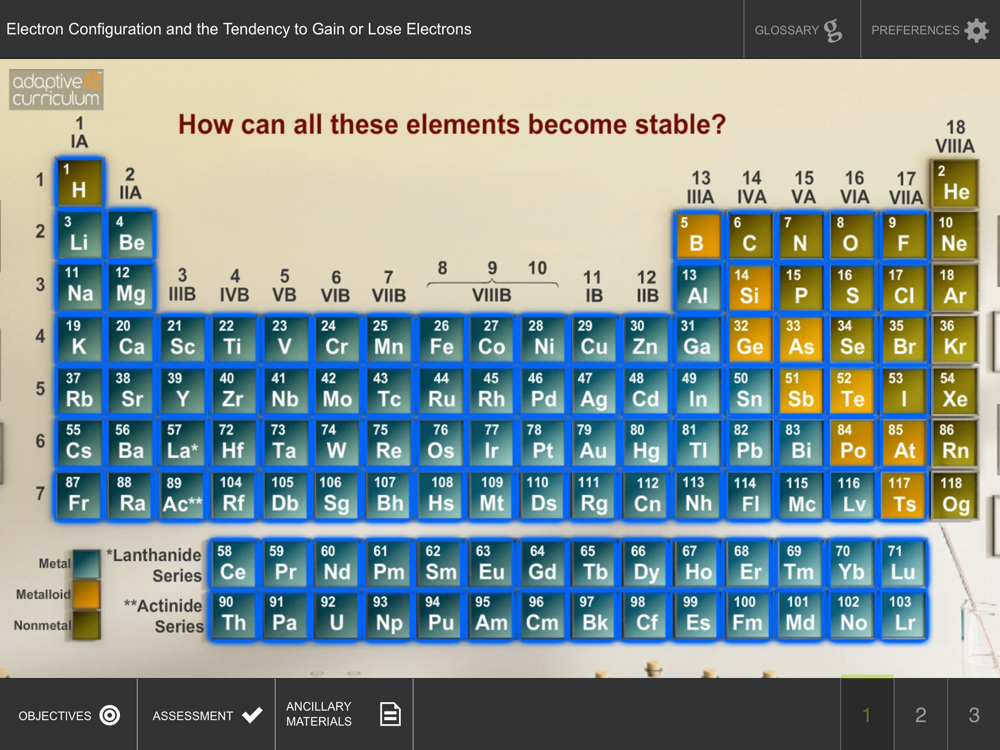Select the Iron (Fe) tile

(441, 339)
